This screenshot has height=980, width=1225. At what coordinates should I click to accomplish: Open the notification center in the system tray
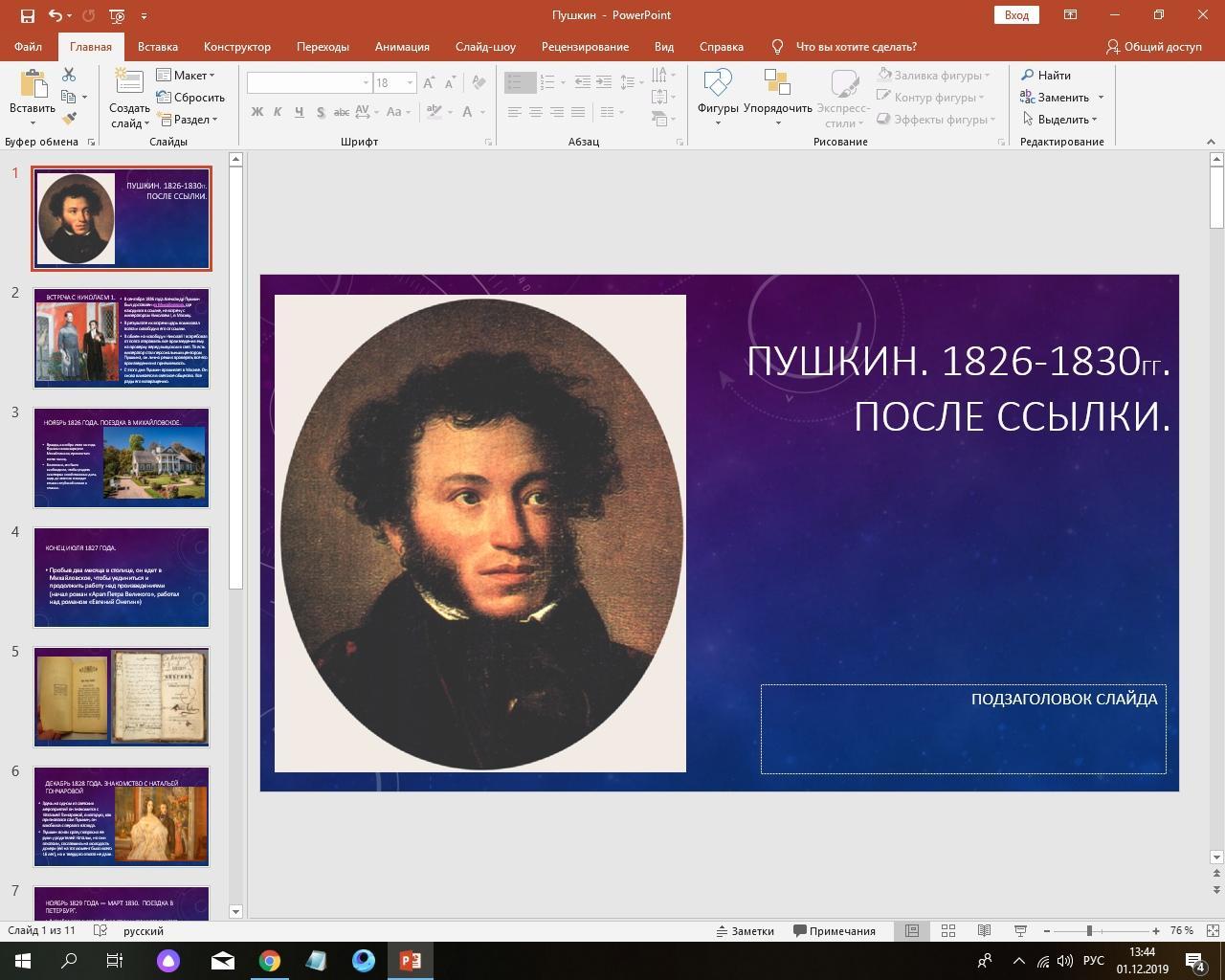click(1196, 961)
